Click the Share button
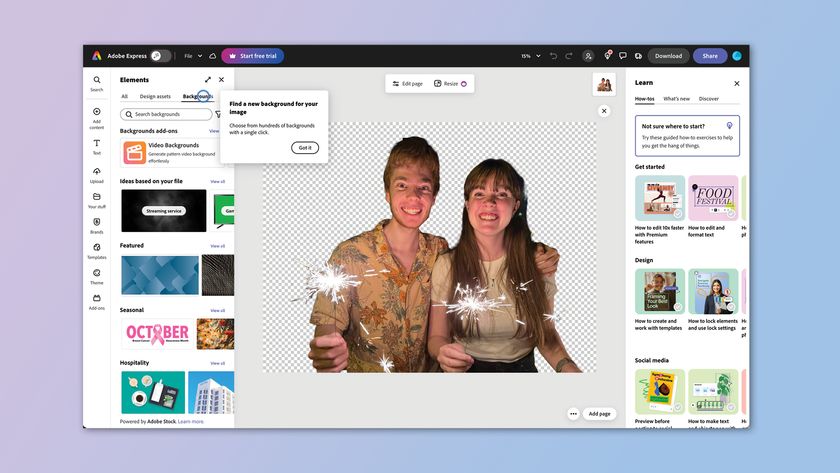Image resolution: width=840 pixels, height=473 pixels. tap(710, 56)
